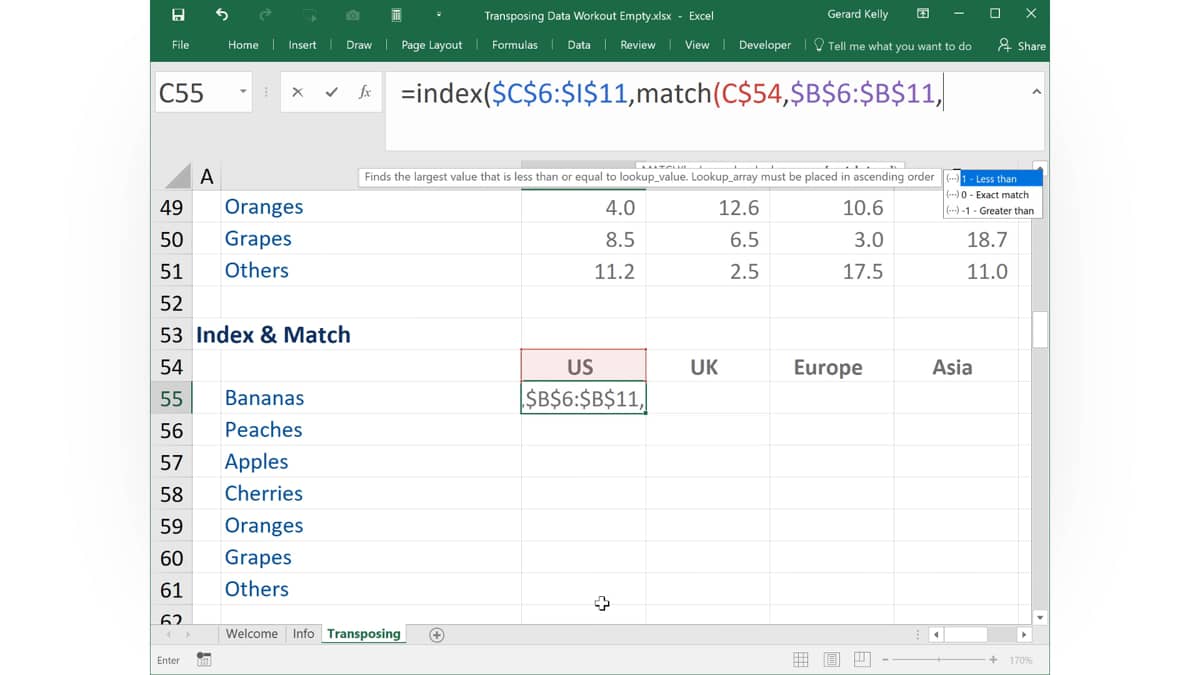The image size is (1200, 675).
Task: Open the Page Layout tab
Action: (432, 45)
